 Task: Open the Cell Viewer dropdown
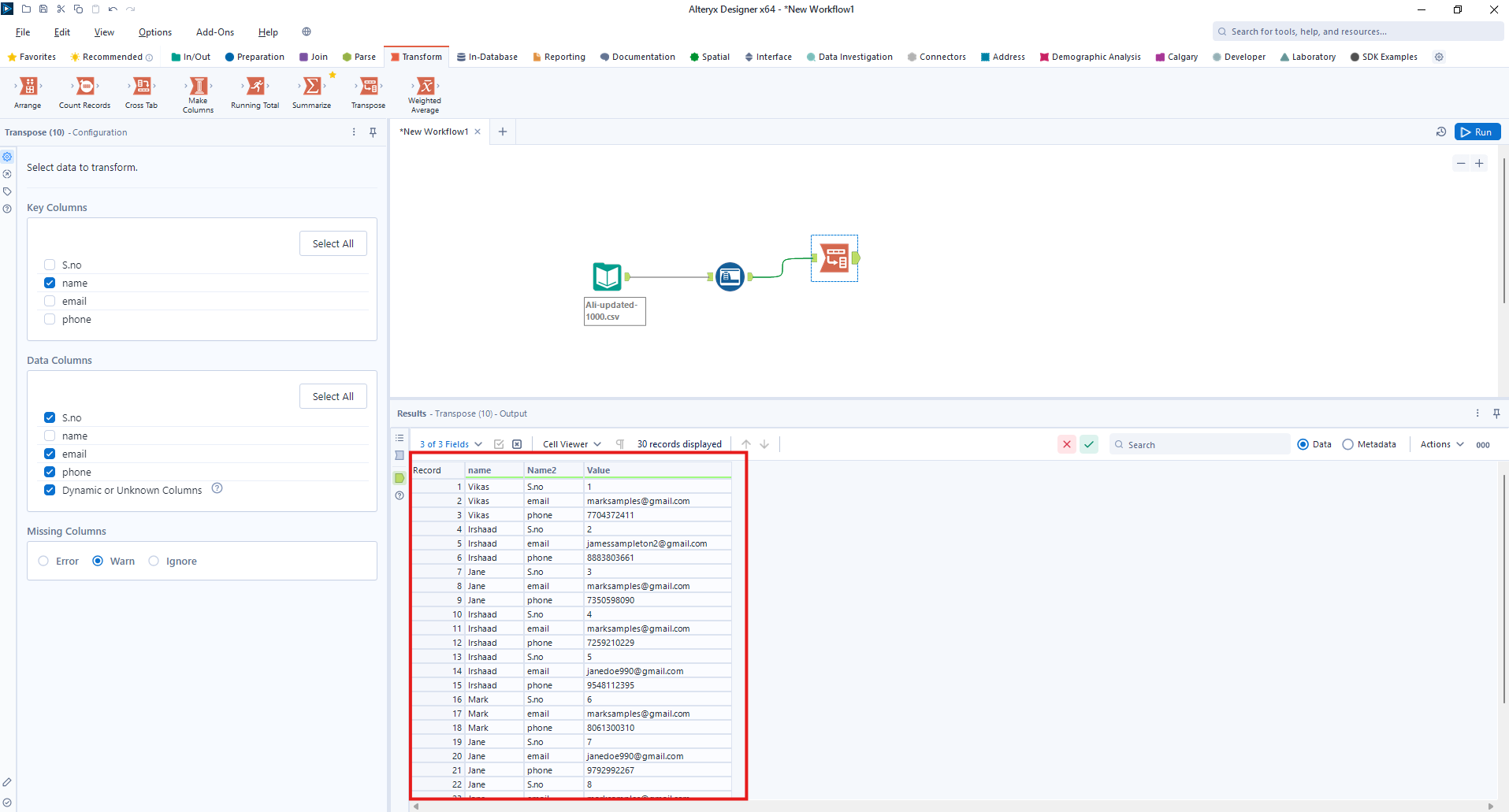571,445
